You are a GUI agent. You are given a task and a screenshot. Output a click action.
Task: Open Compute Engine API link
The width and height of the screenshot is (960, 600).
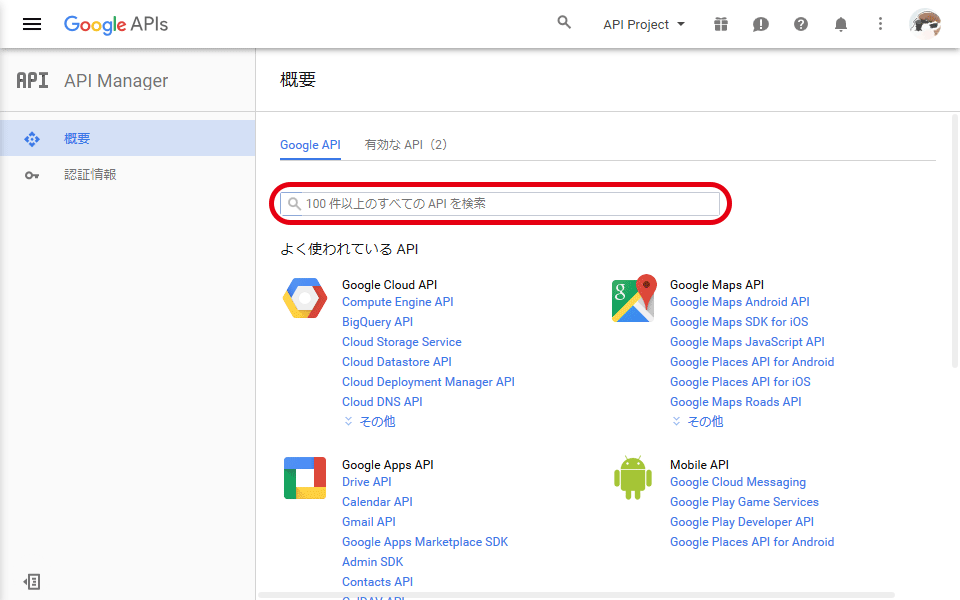[397, 302]
